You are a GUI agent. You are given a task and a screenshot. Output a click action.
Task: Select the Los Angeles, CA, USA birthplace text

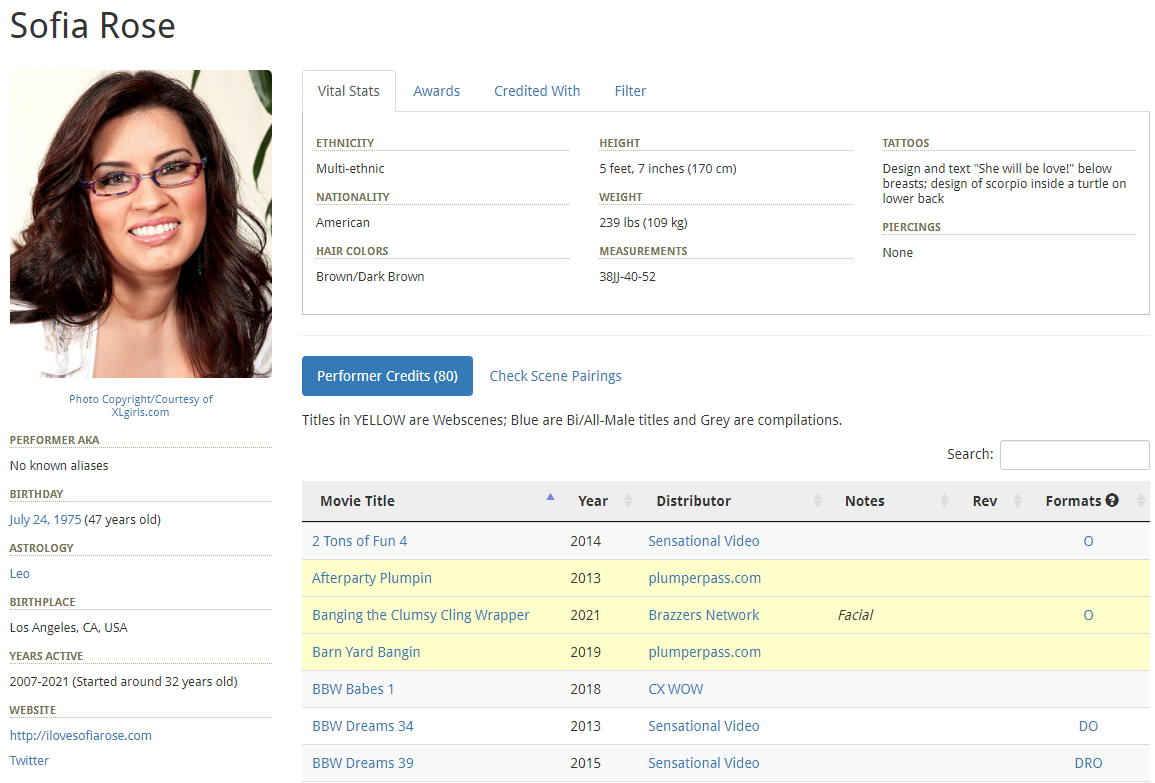69,627
